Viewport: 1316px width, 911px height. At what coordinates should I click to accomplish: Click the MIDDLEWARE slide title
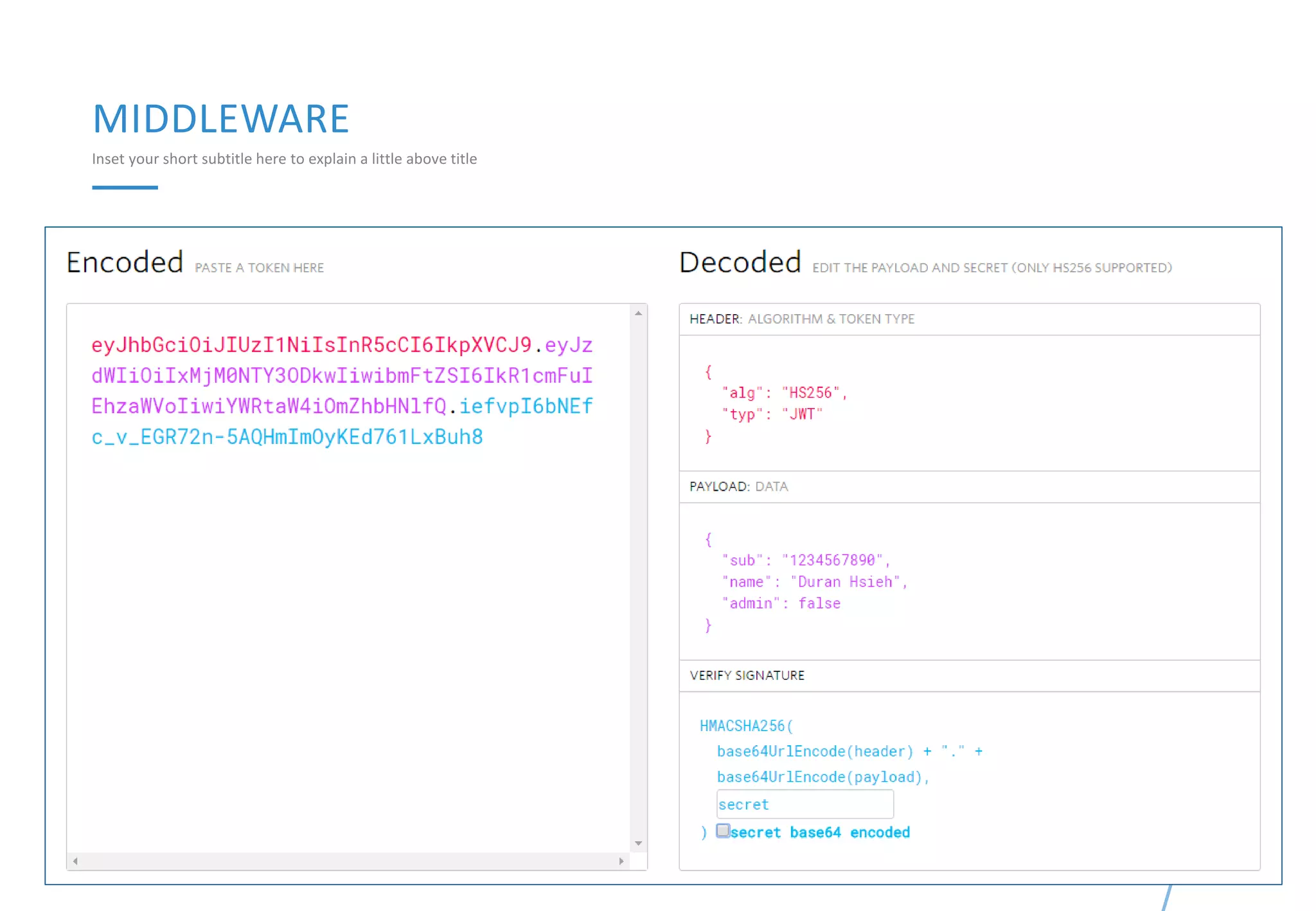pos(221,119)
